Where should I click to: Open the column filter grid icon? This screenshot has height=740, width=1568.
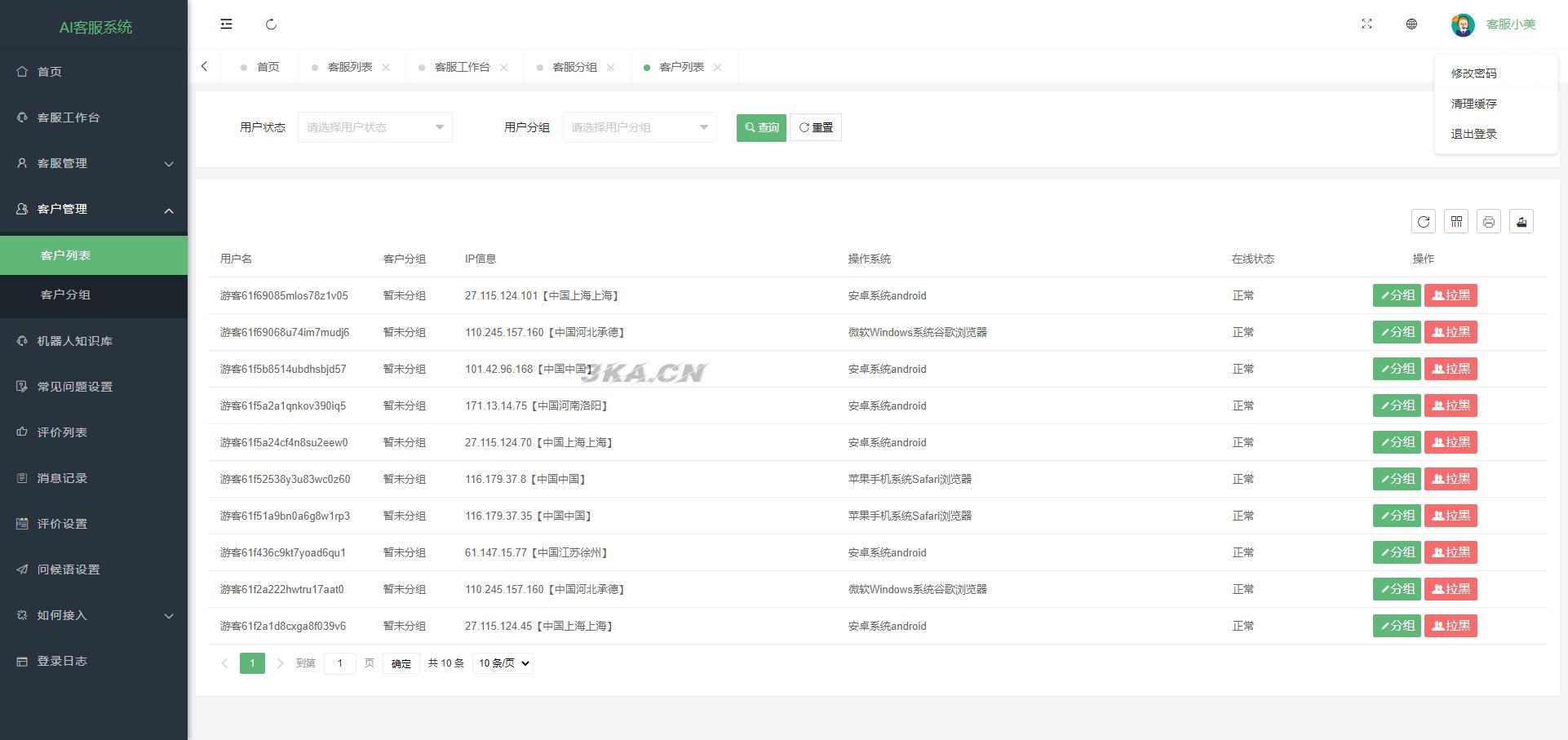pos(1455,222)
